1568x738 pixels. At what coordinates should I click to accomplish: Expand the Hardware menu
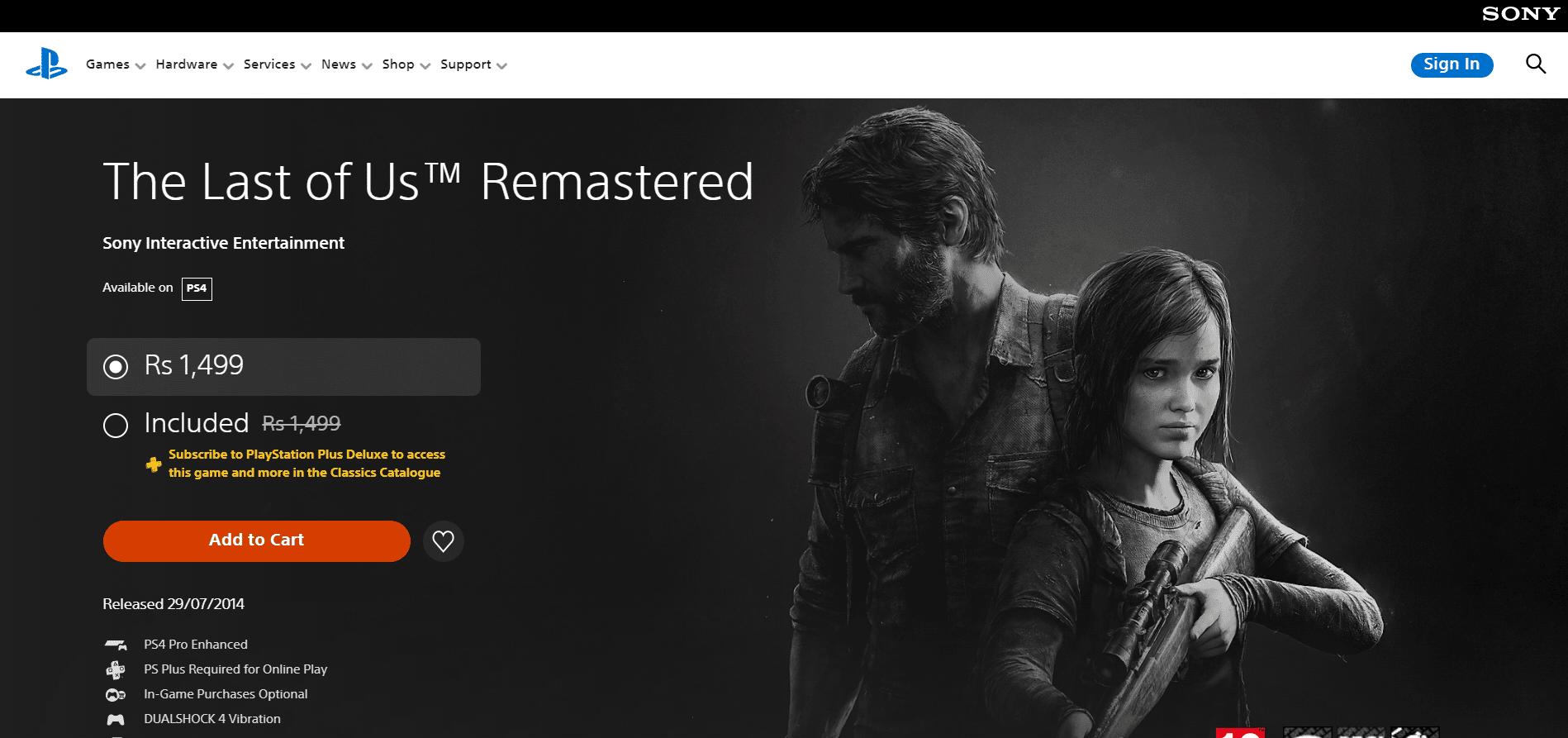pyautogui.click(x=195, y=64)
